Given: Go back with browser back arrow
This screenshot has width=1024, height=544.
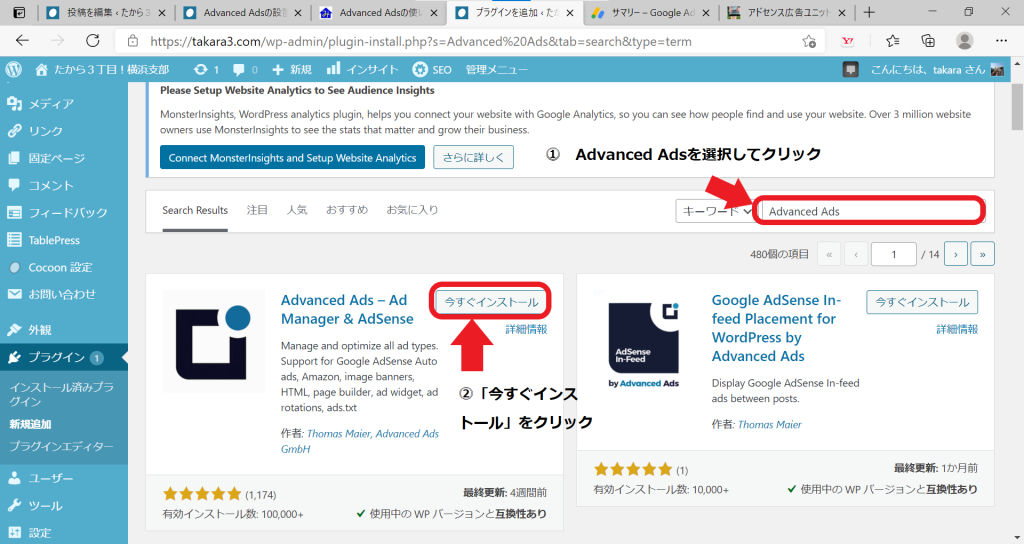Looking at the screenshot, I should (x=22, y=41).
